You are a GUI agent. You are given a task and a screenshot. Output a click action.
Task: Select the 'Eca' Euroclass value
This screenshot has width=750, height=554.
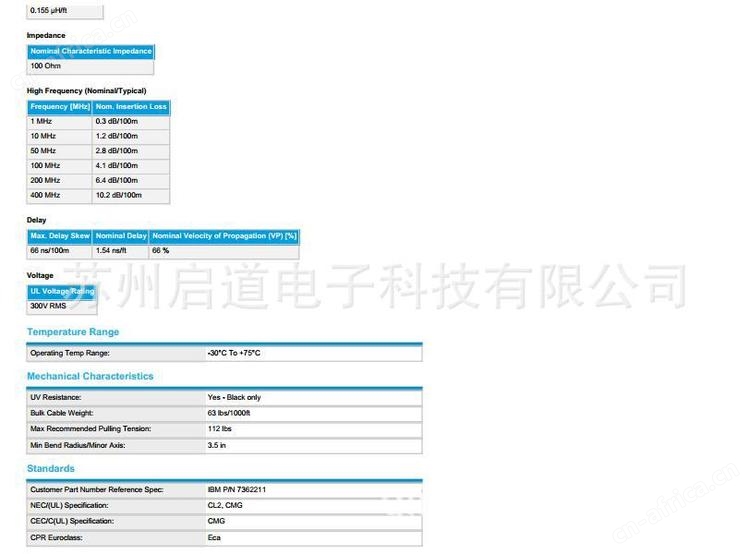tap(214, 538)
